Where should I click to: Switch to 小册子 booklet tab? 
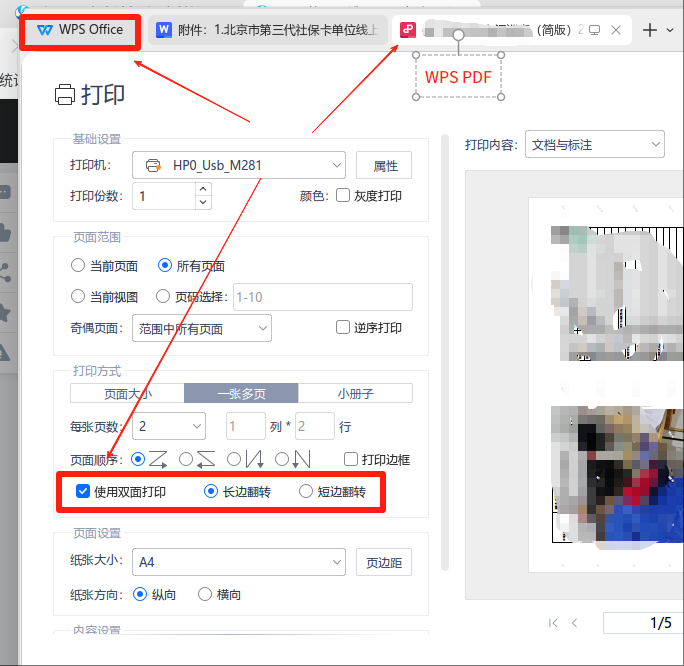click(356, 393)
